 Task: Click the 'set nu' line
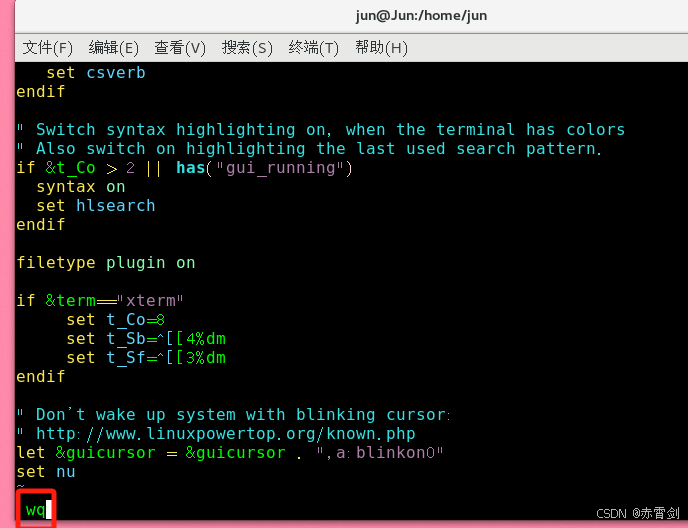point(46,472)
